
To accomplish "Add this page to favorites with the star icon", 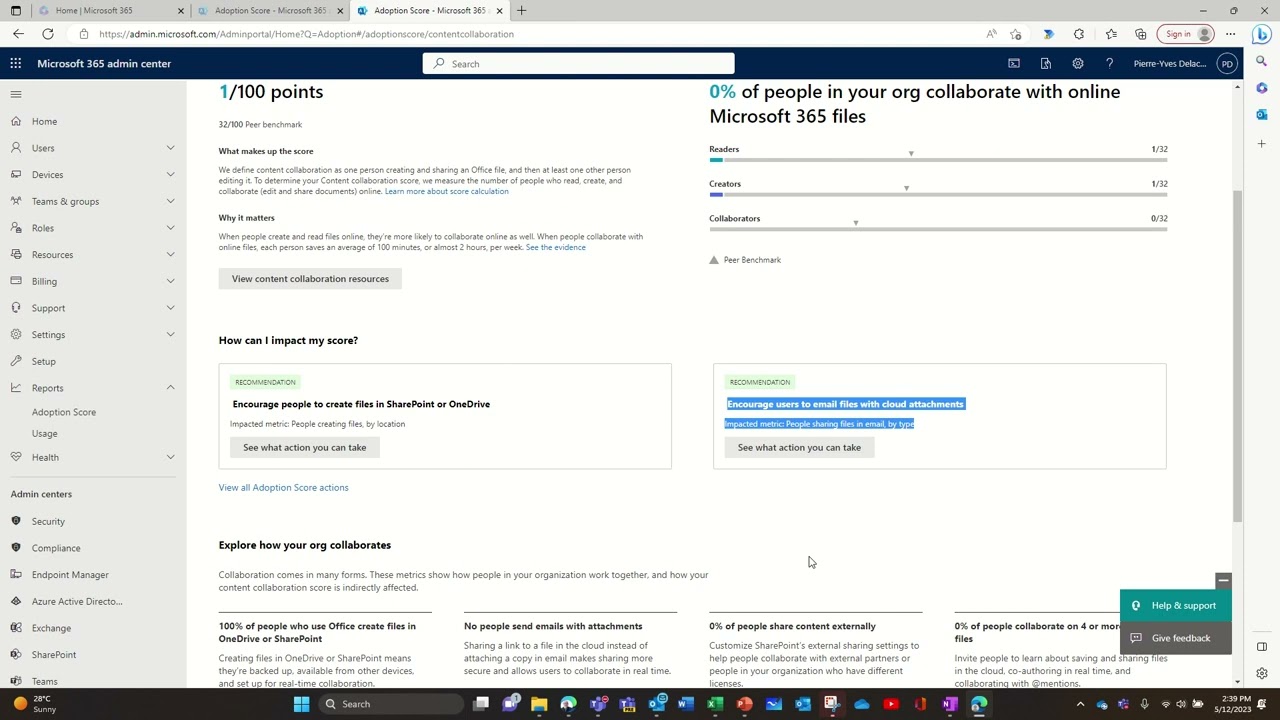I will point(1015,34).
